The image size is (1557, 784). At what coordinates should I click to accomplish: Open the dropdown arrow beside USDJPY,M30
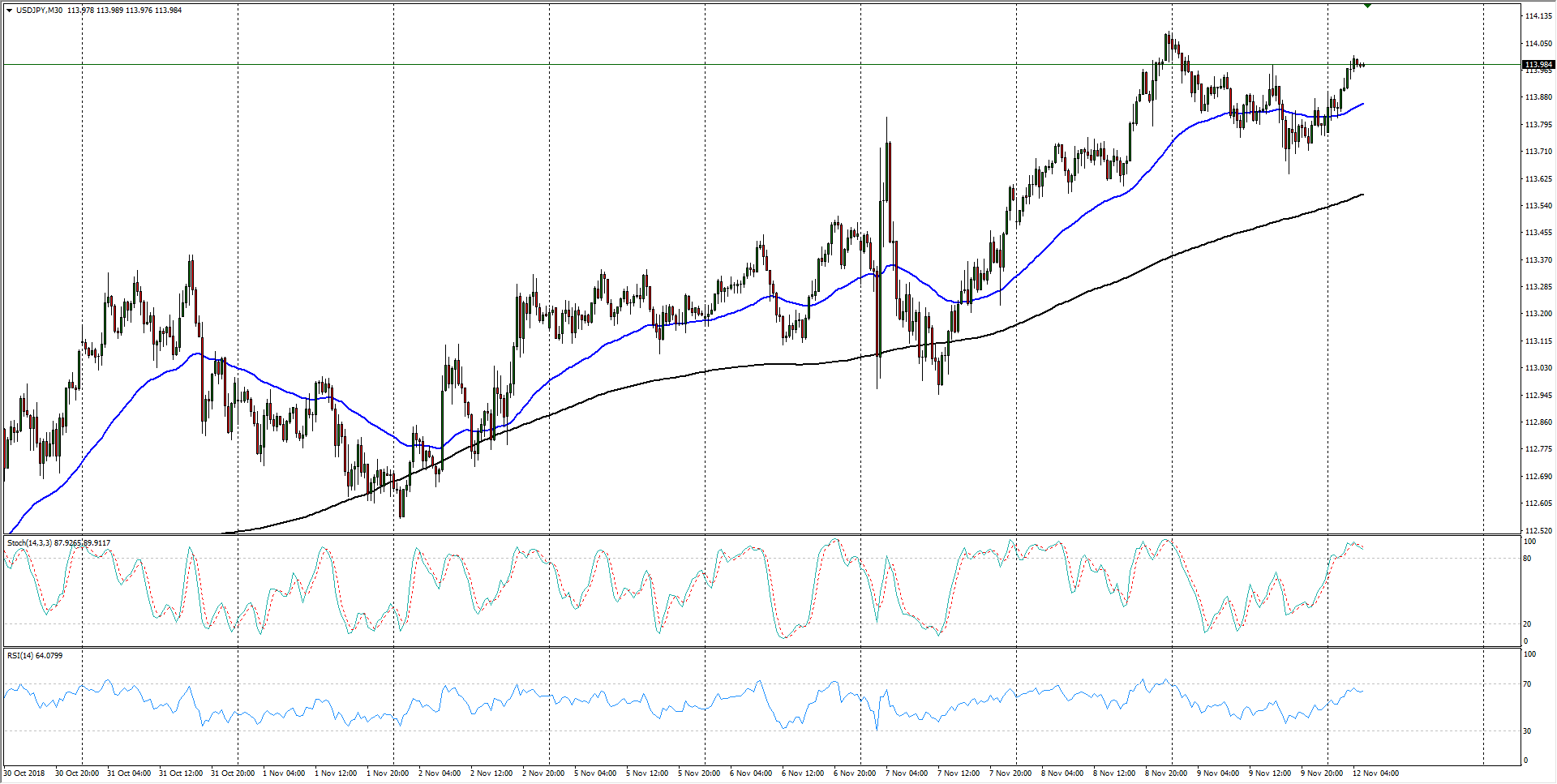[x=9, y=11]
